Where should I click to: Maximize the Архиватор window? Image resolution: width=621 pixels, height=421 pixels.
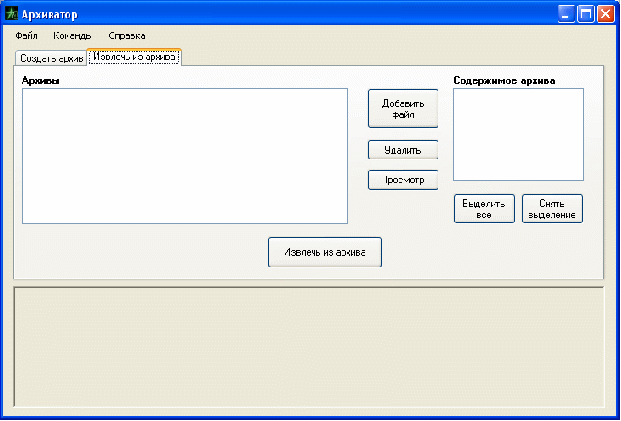[x=586, y=15]
